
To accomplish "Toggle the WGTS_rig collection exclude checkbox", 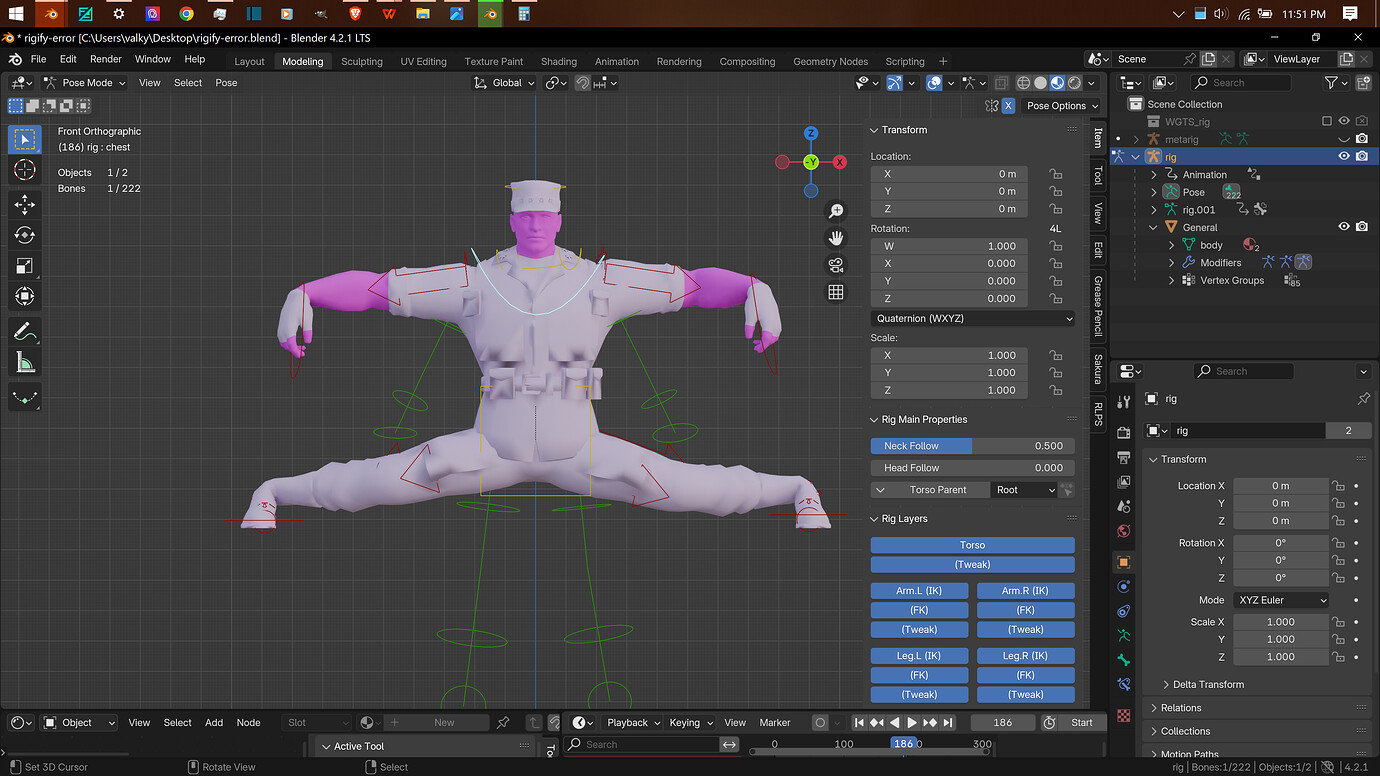I will coord(1327,122).
